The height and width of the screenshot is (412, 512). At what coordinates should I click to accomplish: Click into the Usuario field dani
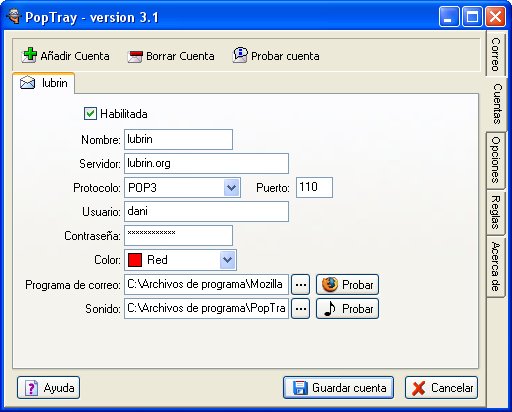(206, 211)
